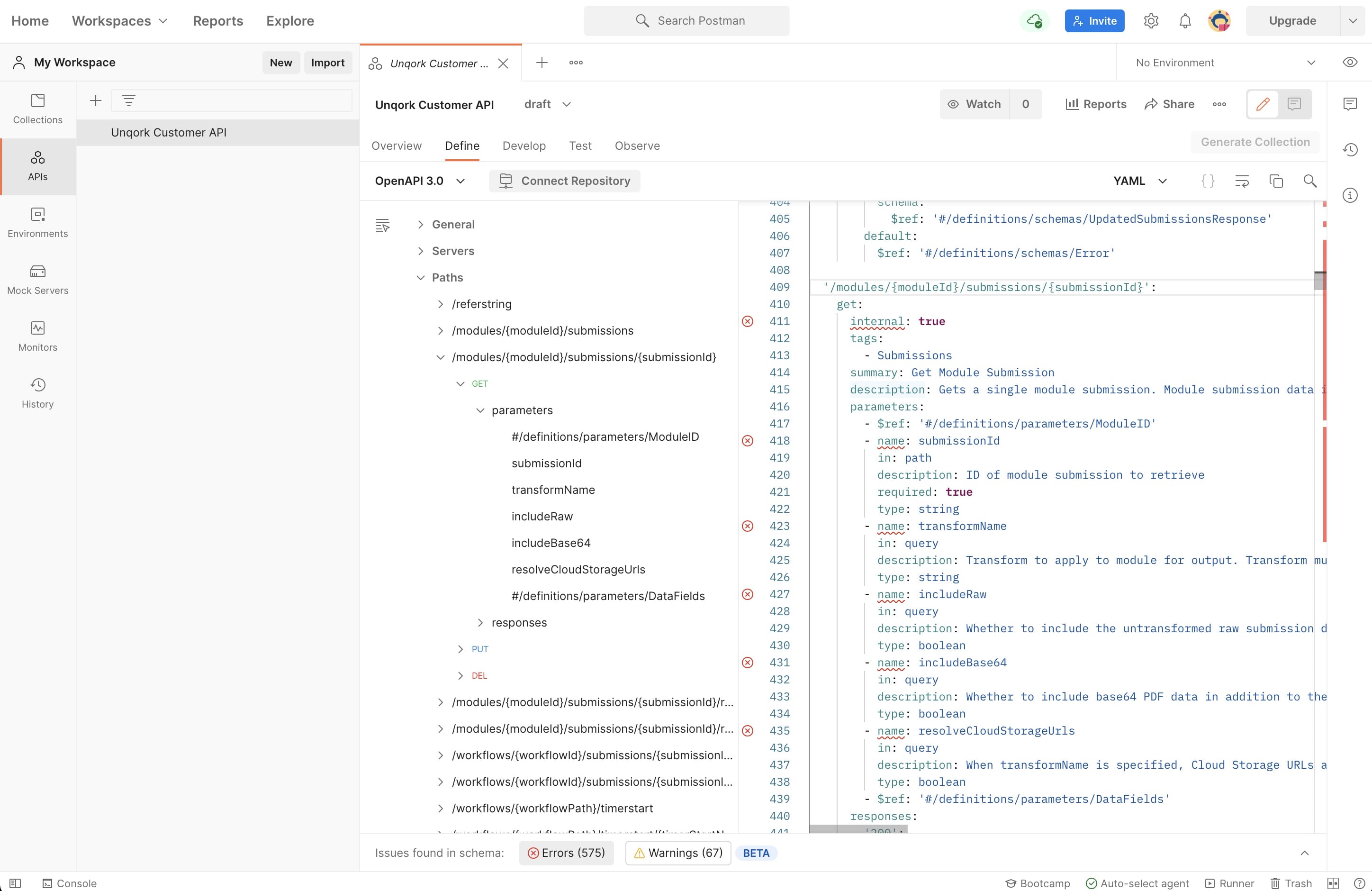Toggle word wrap in schema editor
Image resolution: width=1372 pixels, height=891 pixels.
[1242, 181]
